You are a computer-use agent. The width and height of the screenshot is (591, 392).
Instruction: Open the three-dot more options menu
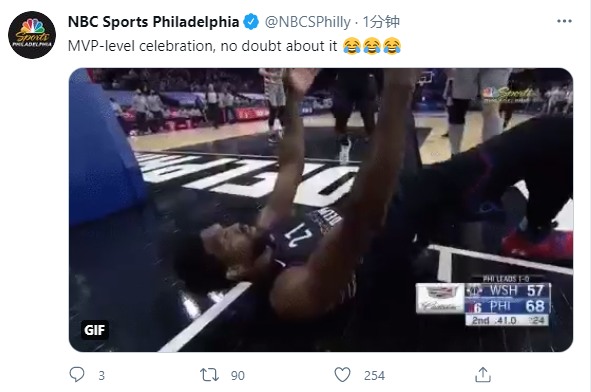pos(564,21)
